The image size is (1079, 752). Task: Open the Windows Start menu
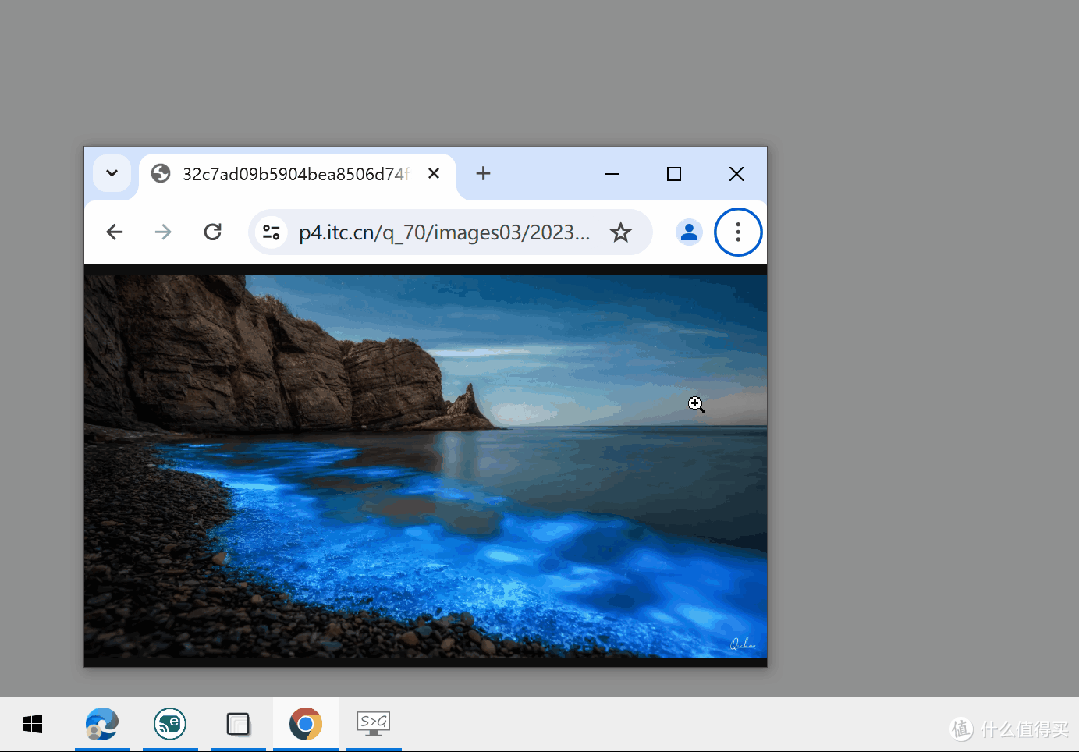(32, 724)
